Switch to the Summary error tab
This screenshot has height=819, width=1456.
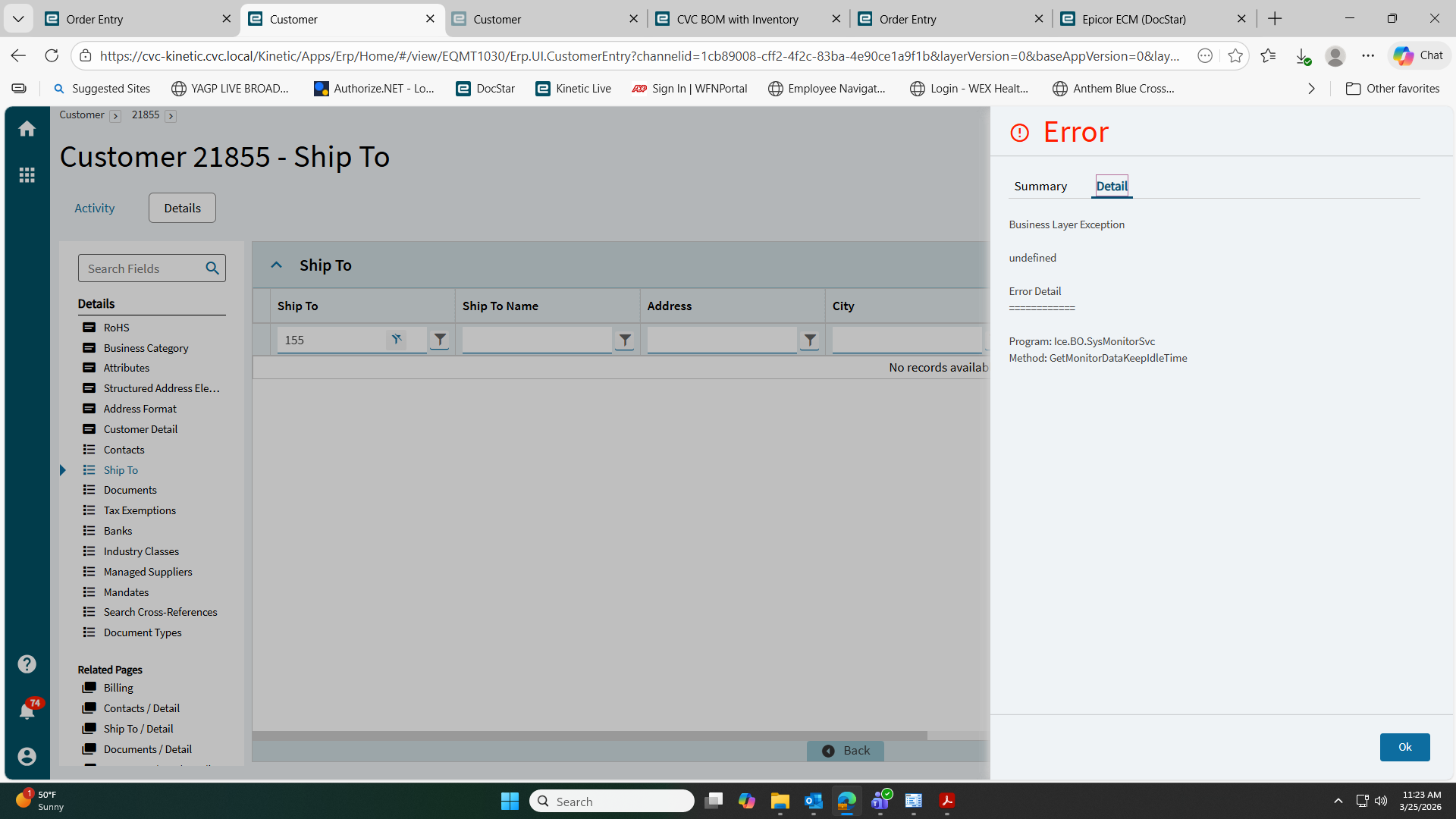1040,187
